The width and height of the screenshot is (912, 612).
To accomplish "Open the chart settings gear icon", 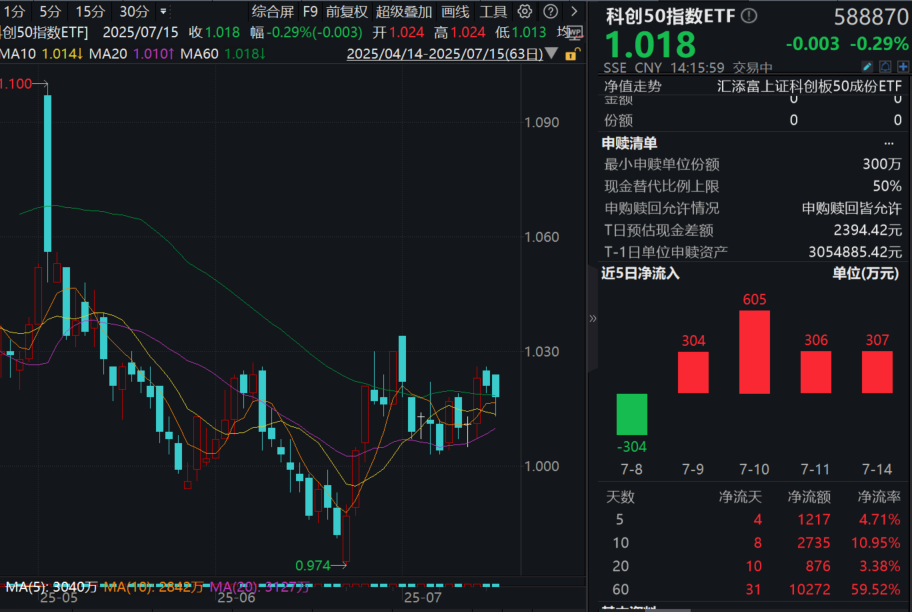I will tap(525, 11).
